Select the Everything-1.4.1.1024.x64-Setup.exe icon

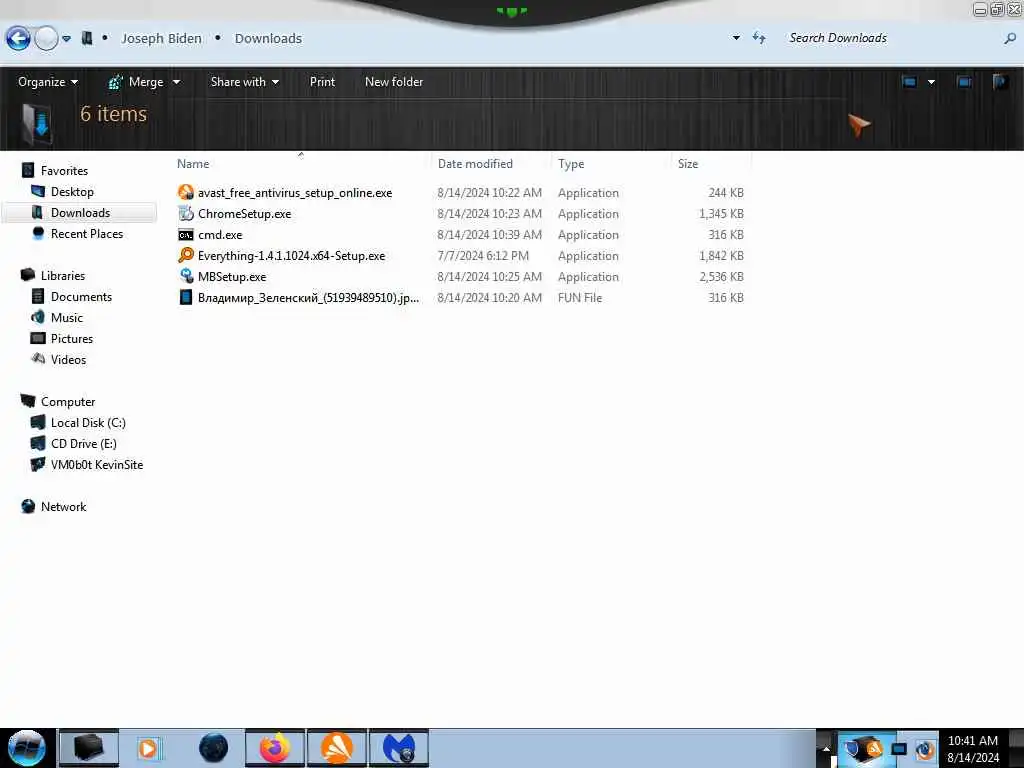[x=186, y=255]
